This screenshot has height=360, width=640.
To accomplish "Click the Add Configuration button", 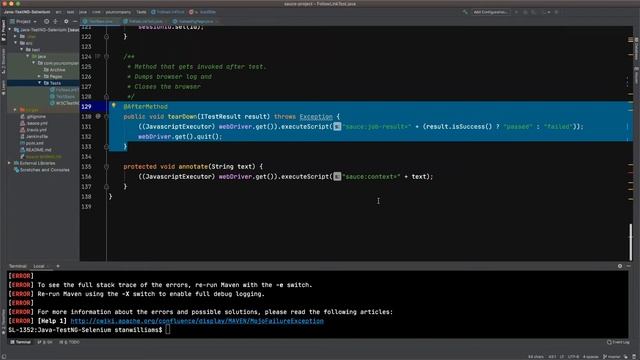I will (490, 12).
